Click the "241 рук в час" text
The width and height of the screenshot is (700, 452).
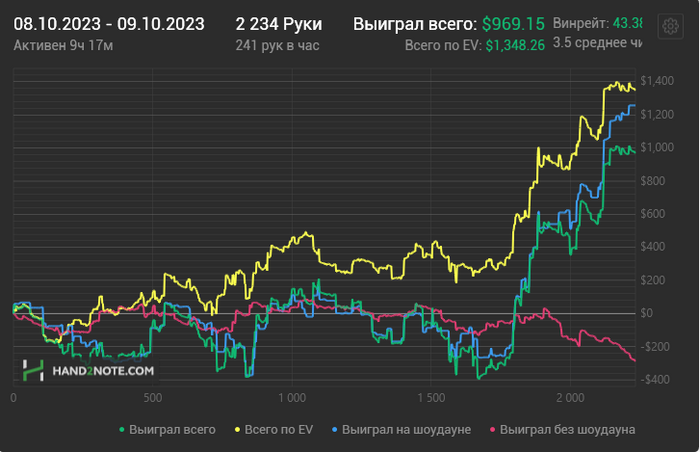pyautogui.click(x=277, y=45)
